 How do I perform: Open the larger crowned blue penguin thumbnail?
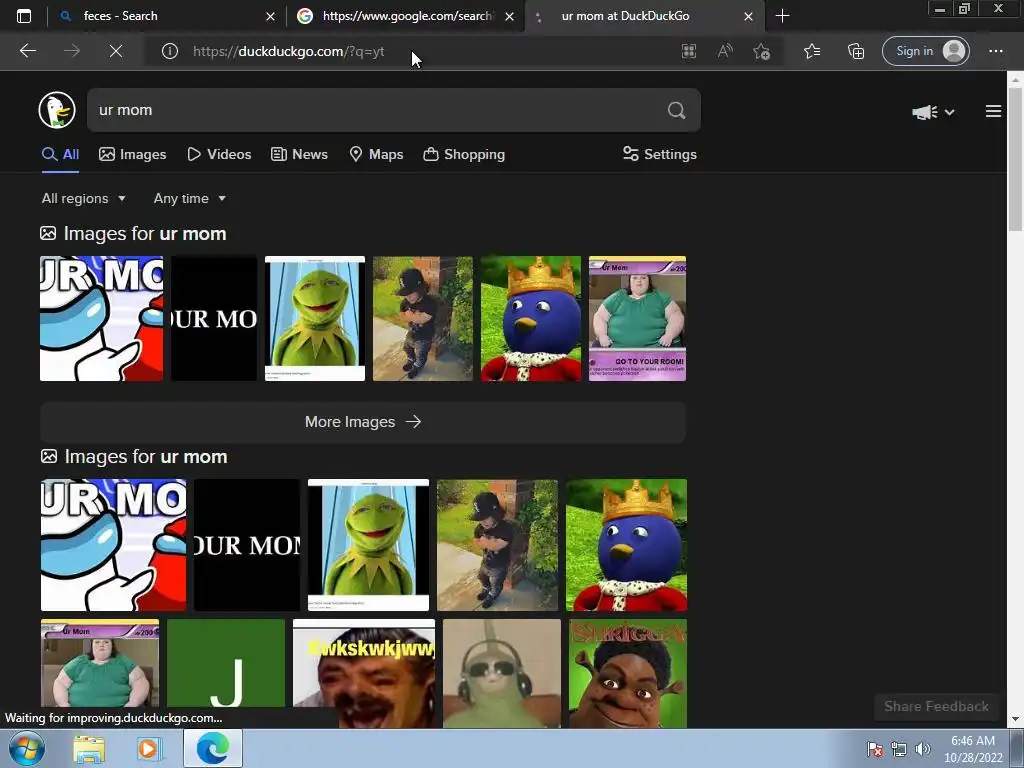(626, 545)
